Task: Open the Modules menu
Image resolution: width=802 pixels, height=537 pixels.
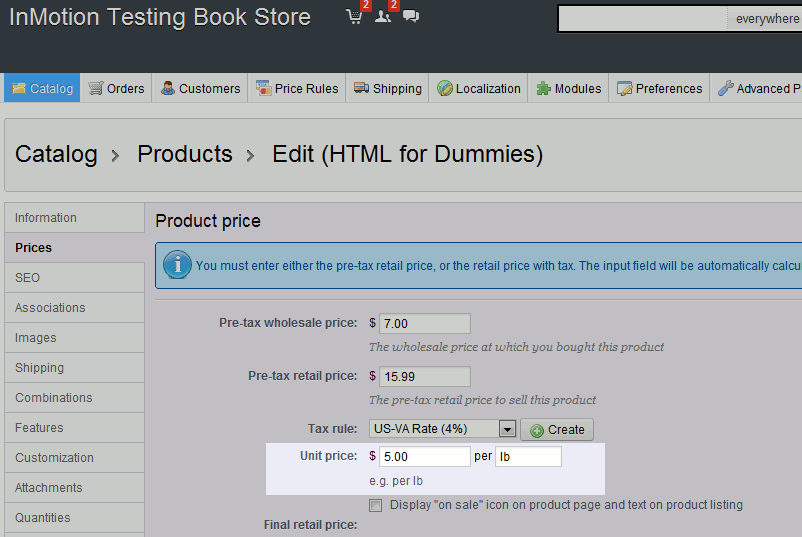Action: pyautogui.click(x=569, y=88)
